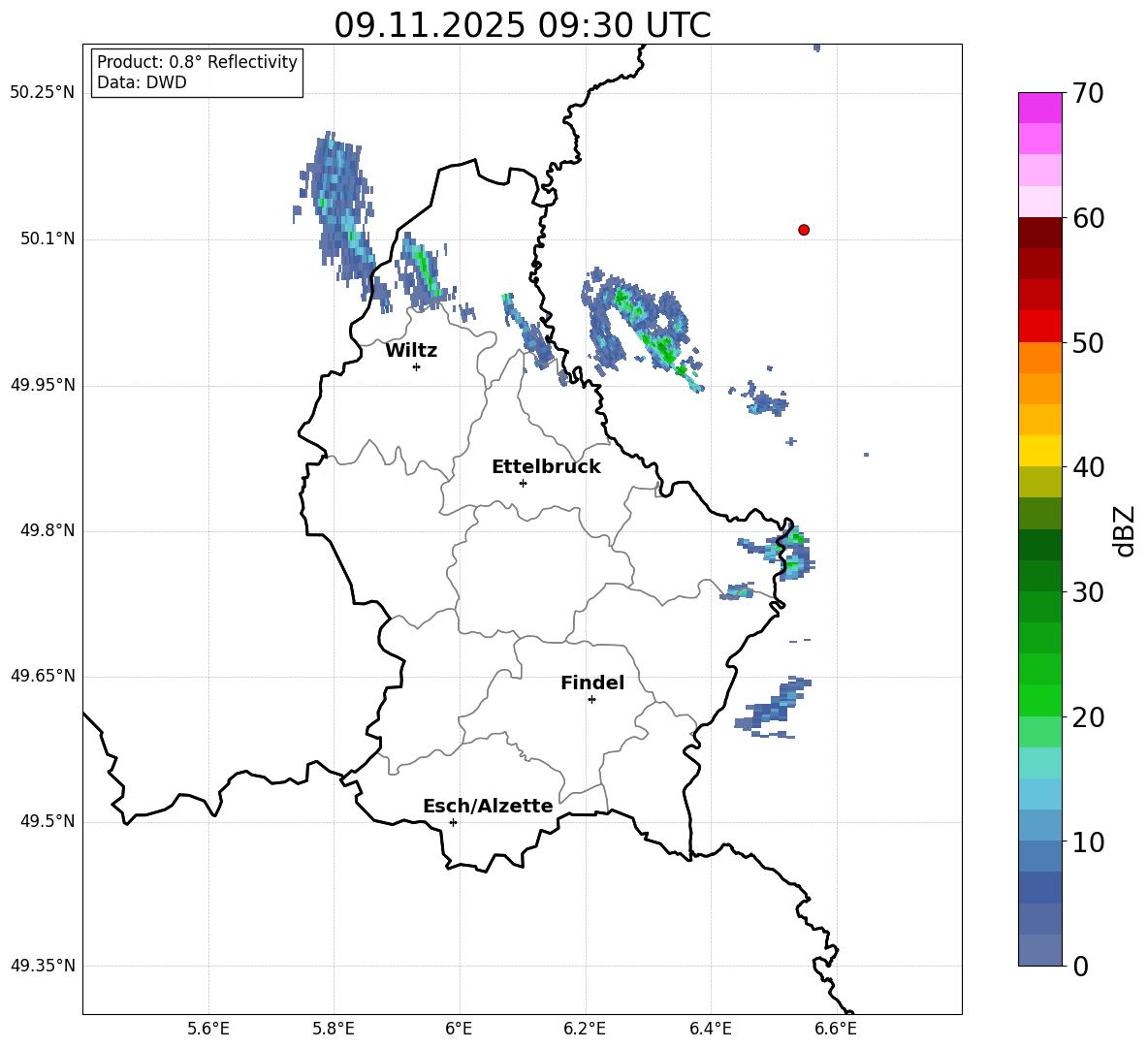Click the 49.65°N latitude label
Screen dimensions: 1148x1048
[43, 676]
